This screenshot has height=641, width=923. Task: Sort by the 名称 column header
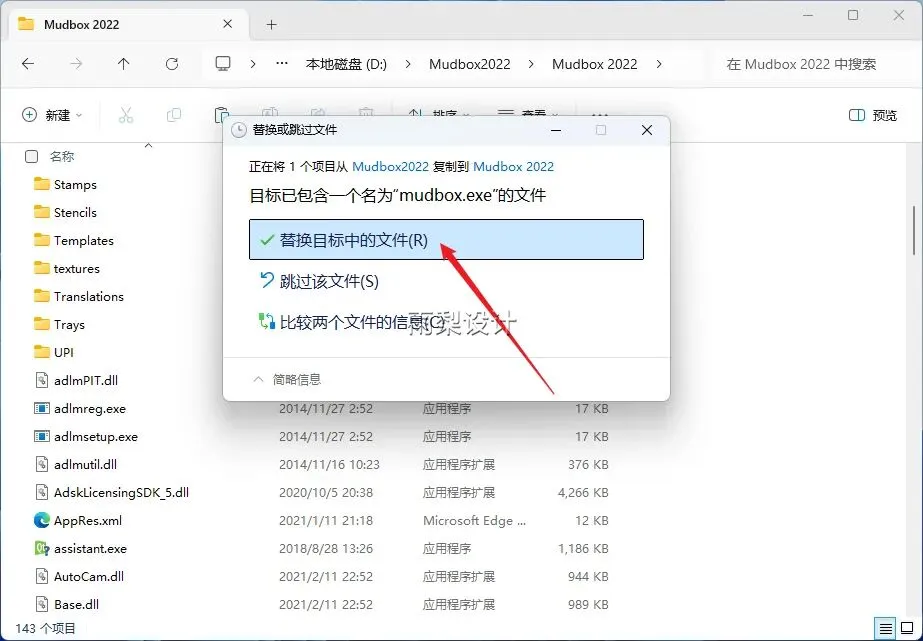click(62, 156)
